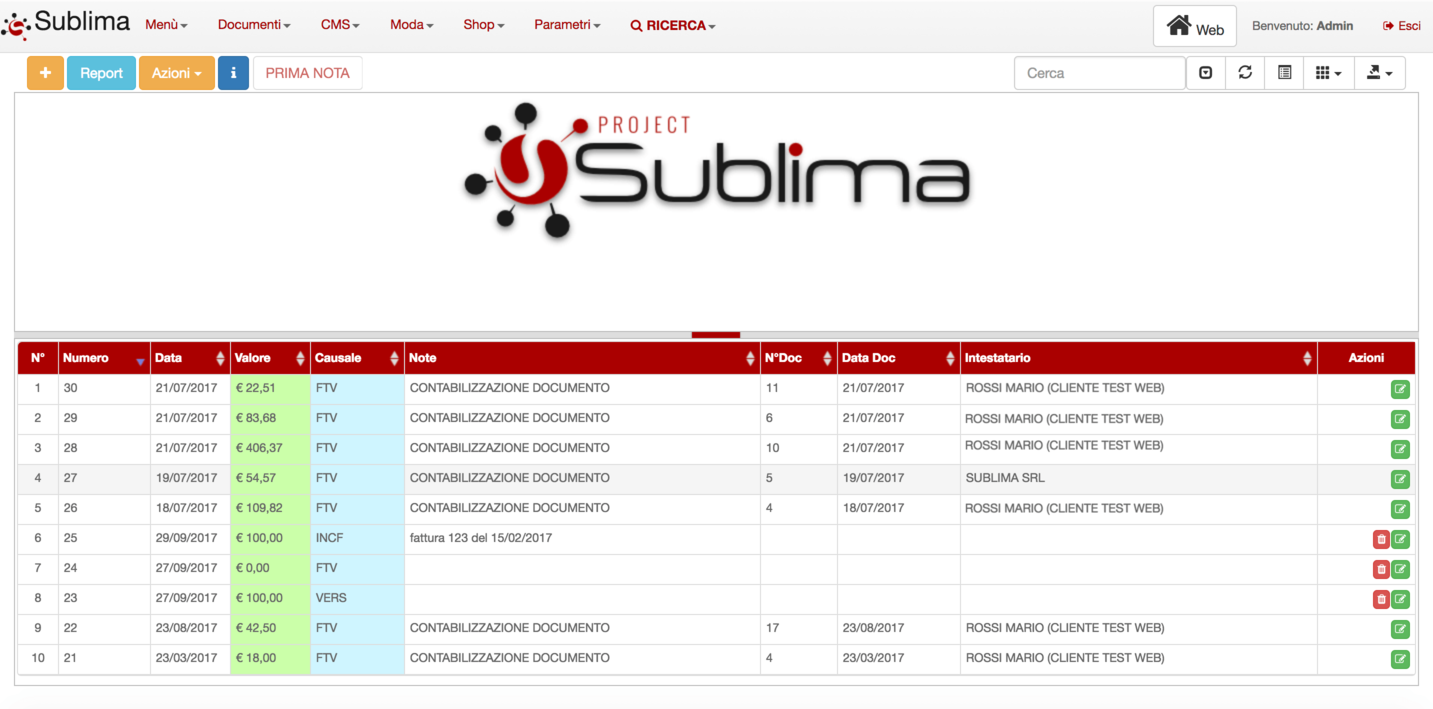Delete the INCF row Numero 25
The width and height of the screenshot is (1433, 709).
click(1381, 539)
